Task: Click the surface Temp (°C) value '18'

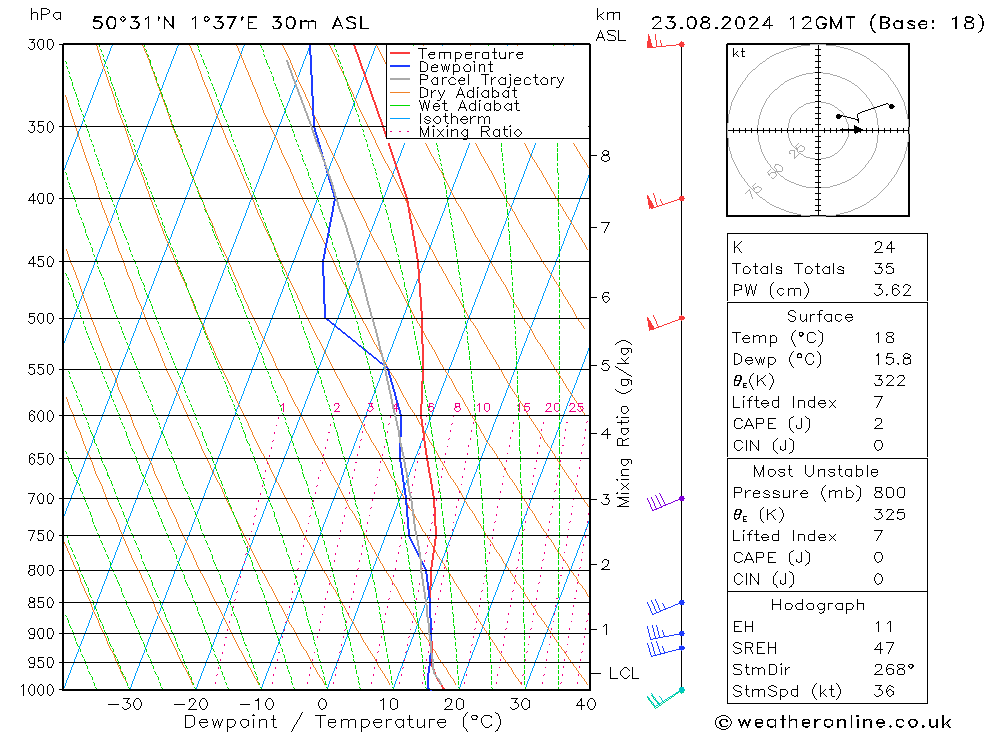Action: coord(884,338)
